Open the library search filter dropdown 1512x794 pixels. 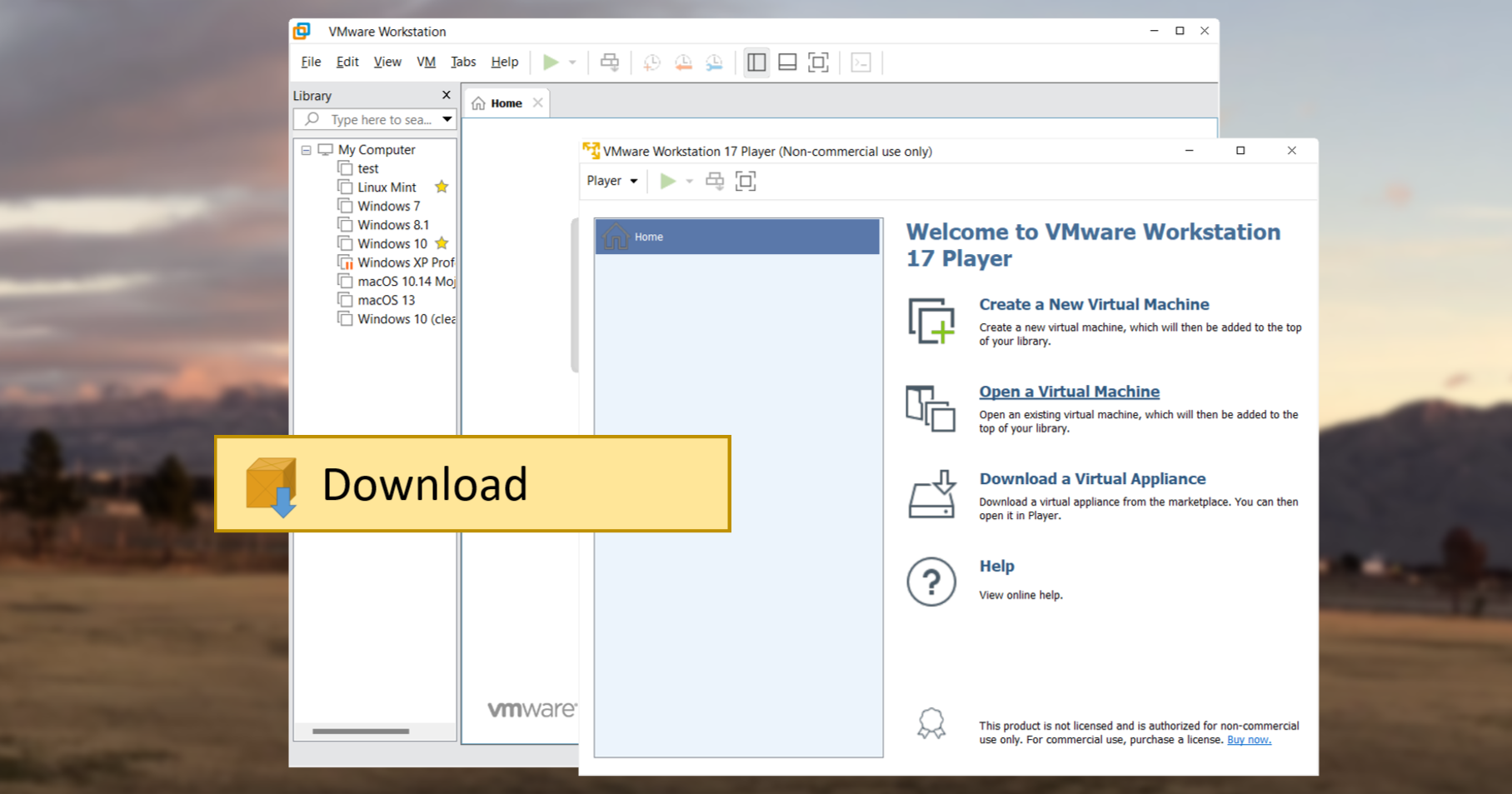pos(447,119)
